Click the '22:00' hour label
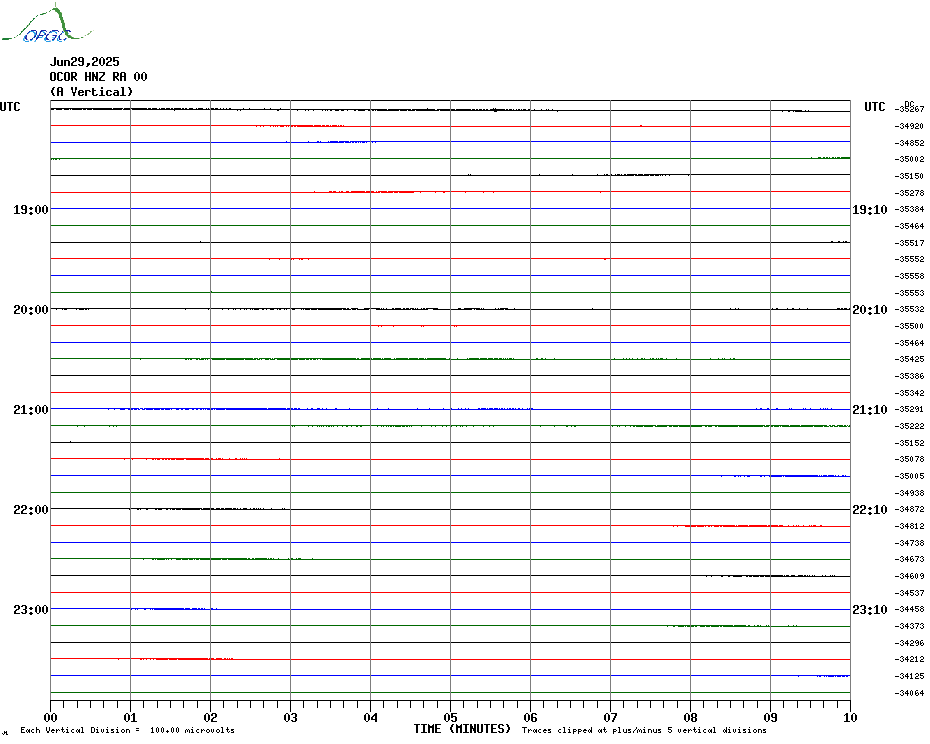The image size is (930, 744). pyautogui.click(x=31, y=510)
